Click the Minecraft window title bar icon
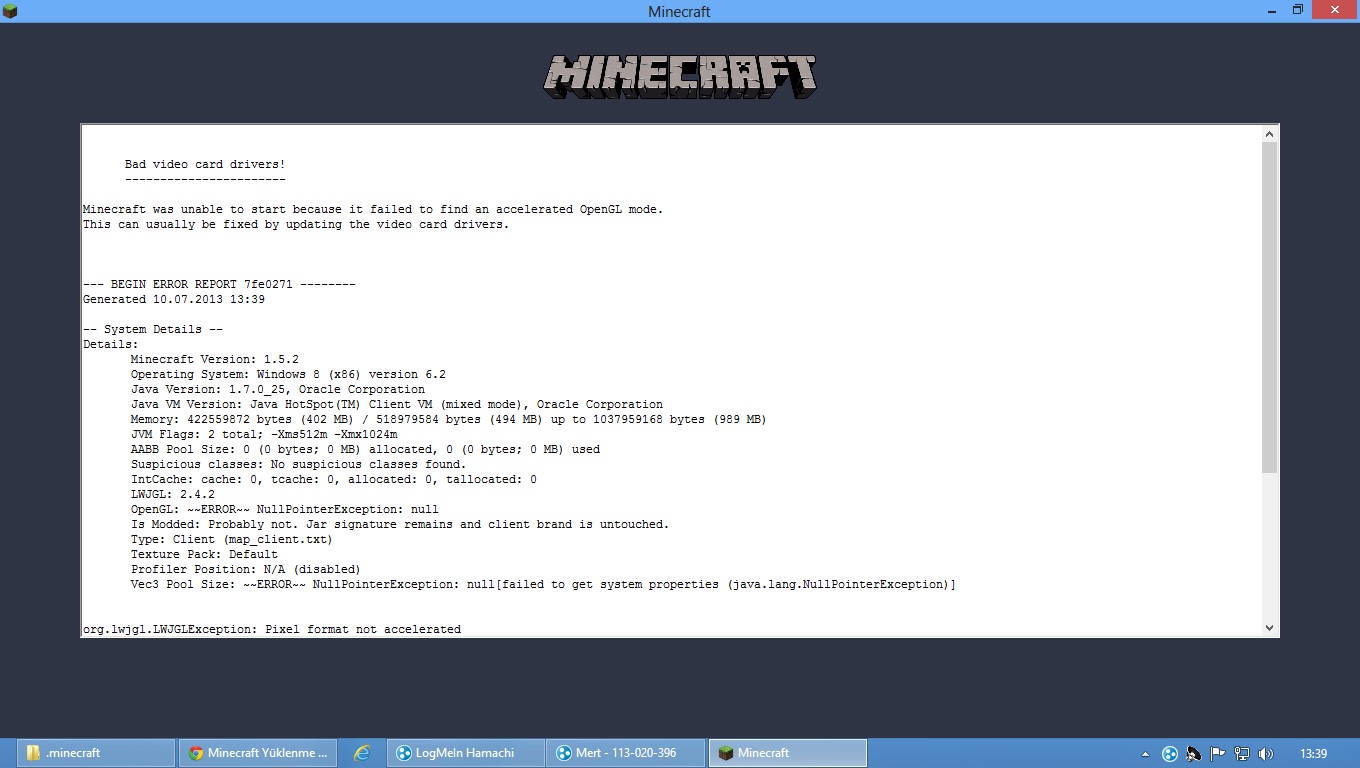1360x768 pixels. (10, 11)
